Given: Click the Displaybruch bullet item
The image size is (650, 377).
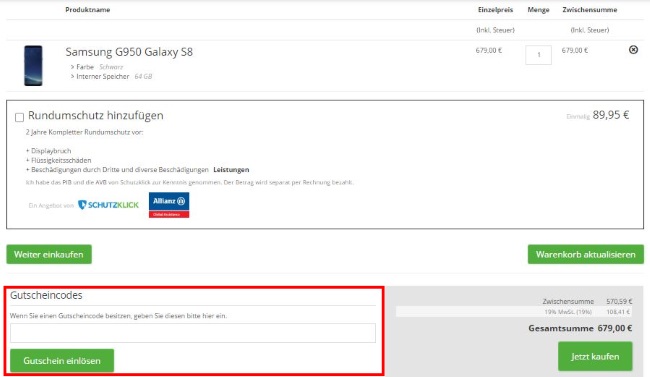Looking at the screenshot, I should tap(49, 151).
